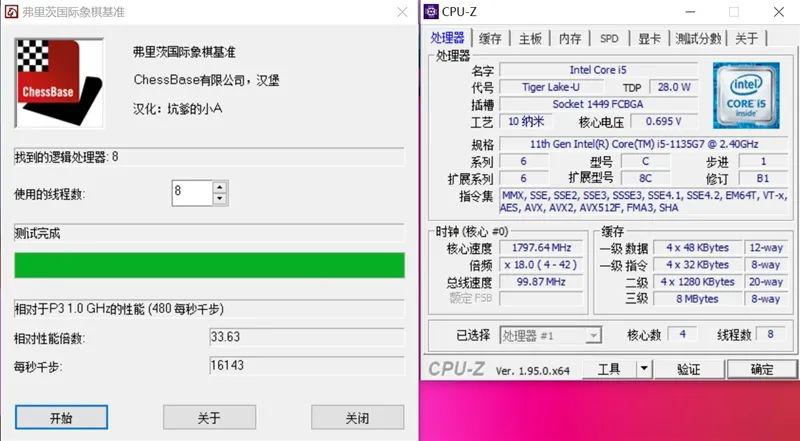Switch to the 主板 tab
This screenshot has height=441, width=800.
point(530,39)
